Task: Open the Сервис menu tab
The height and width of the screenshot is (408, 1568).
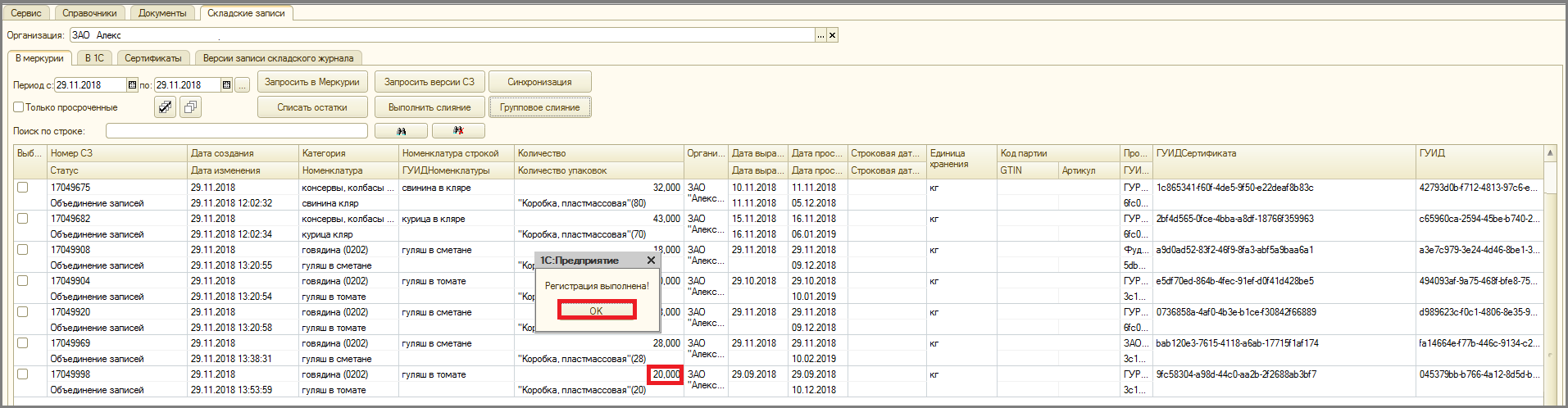Action: 26,13
